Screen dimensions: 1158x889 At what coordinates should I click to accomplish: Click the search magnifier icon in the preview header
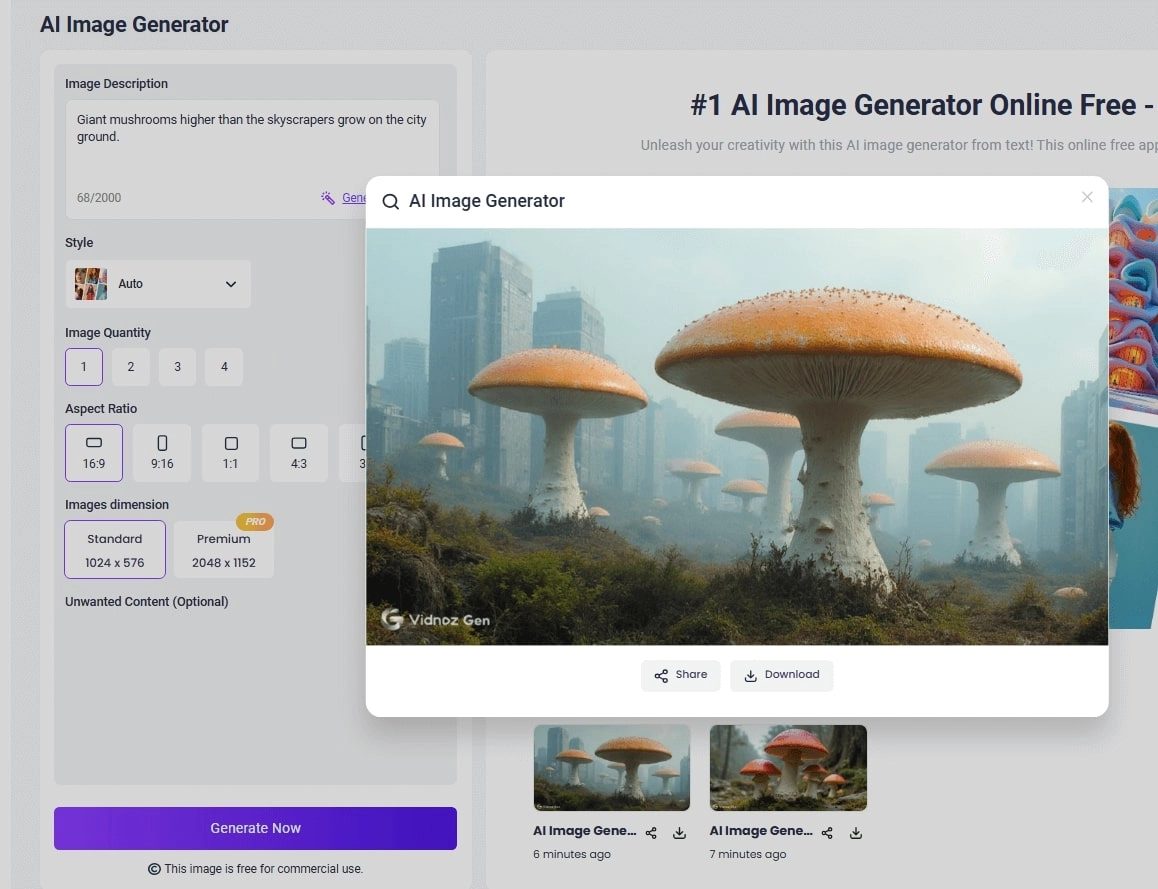tap(390, 201)
